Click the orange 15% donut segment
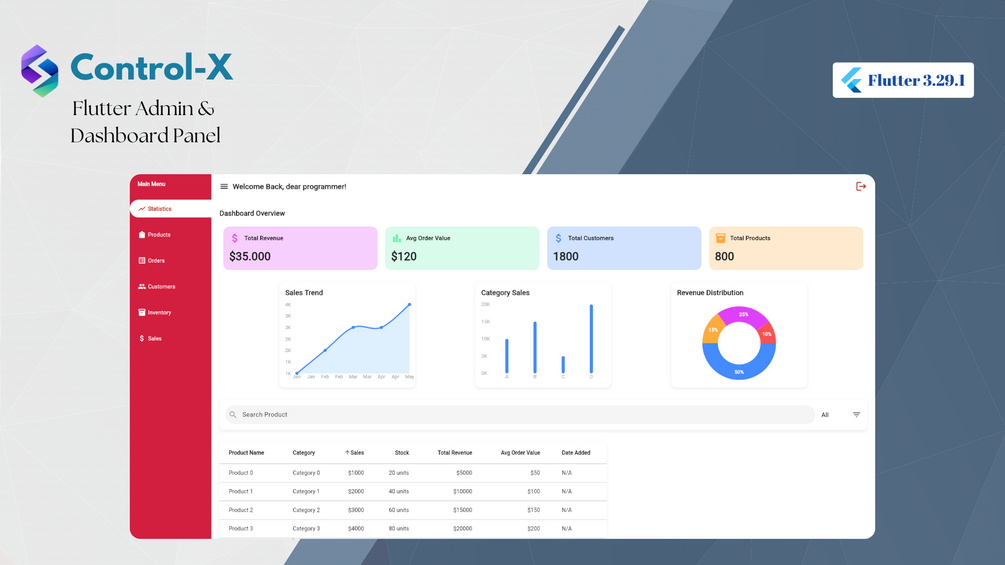Screen dimensions: 1005x565 pyautogui.click(x=713, y=330)
